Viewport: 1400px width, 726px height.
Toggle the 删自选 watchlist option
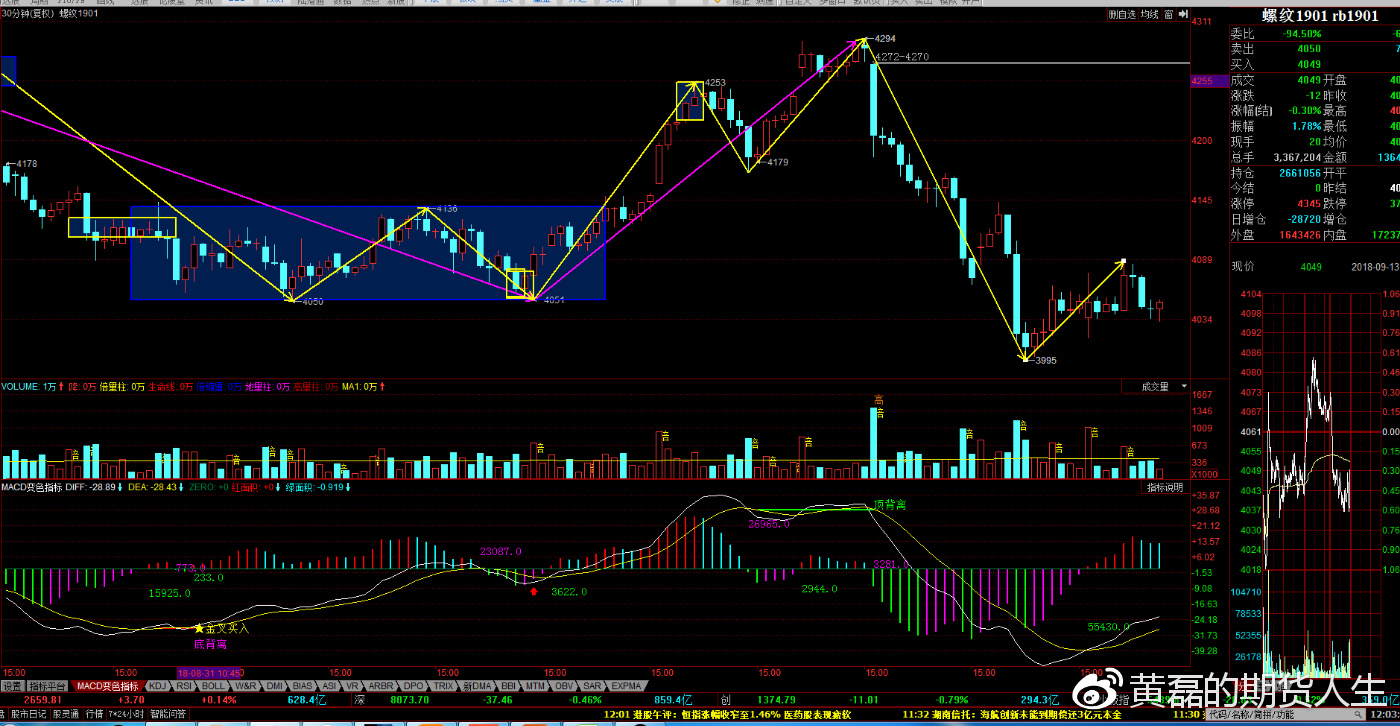coord(1122,14)
